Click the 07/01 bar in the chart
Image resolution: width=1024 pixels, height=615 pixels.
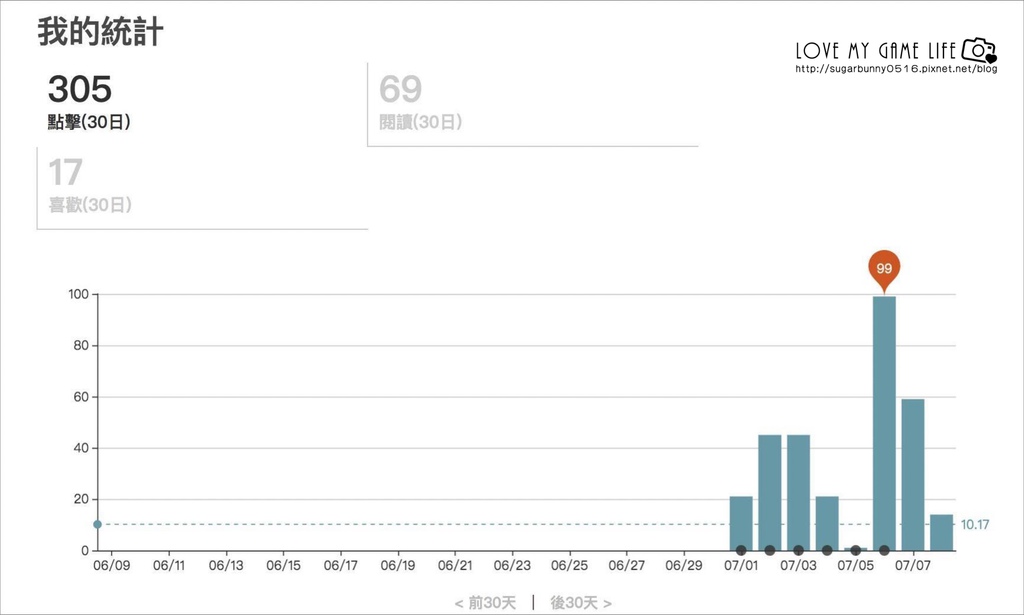click(741, 523)
